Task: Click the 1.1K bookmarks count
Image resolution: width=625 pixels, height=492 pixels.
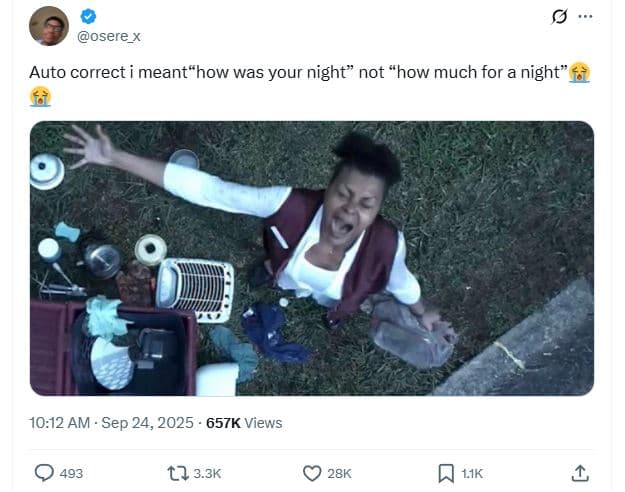Action: (472, 473)
